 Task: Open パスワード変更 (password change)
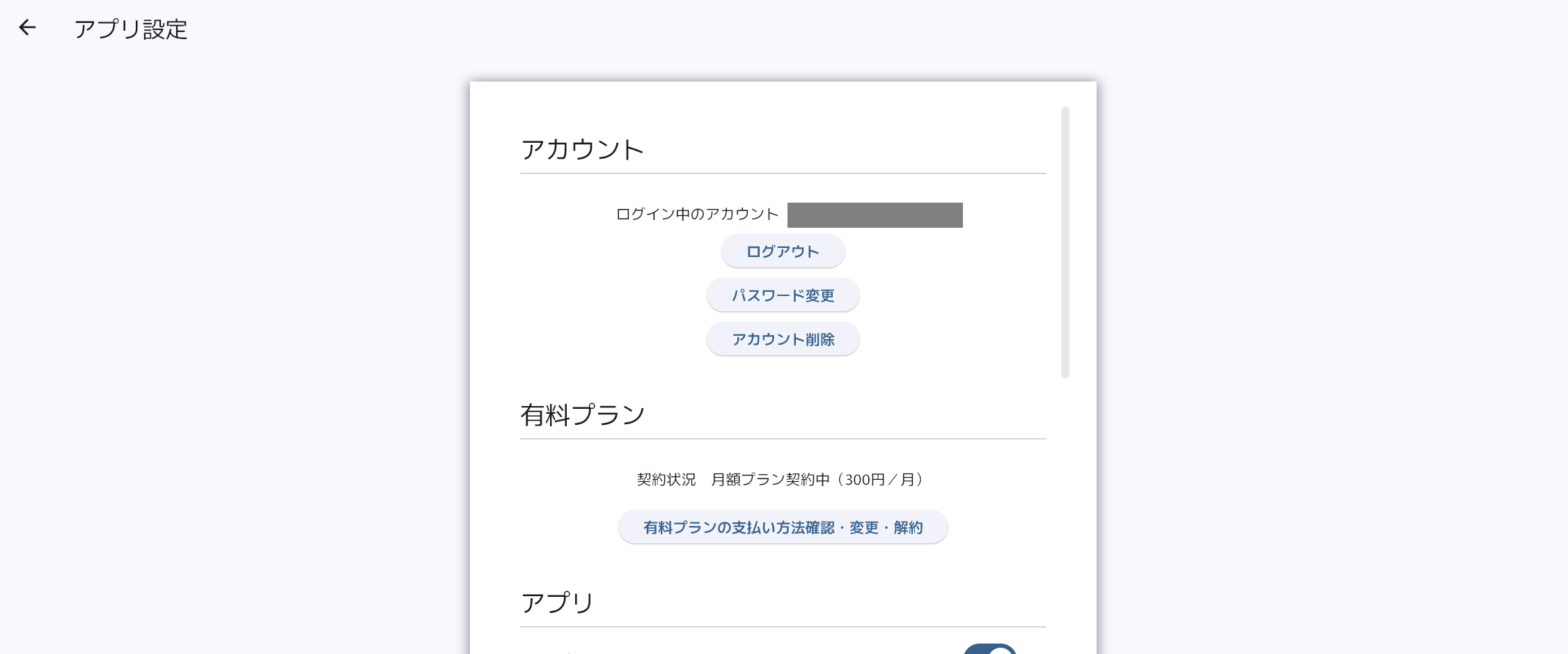pyautogui.click(x=783, y=295)
